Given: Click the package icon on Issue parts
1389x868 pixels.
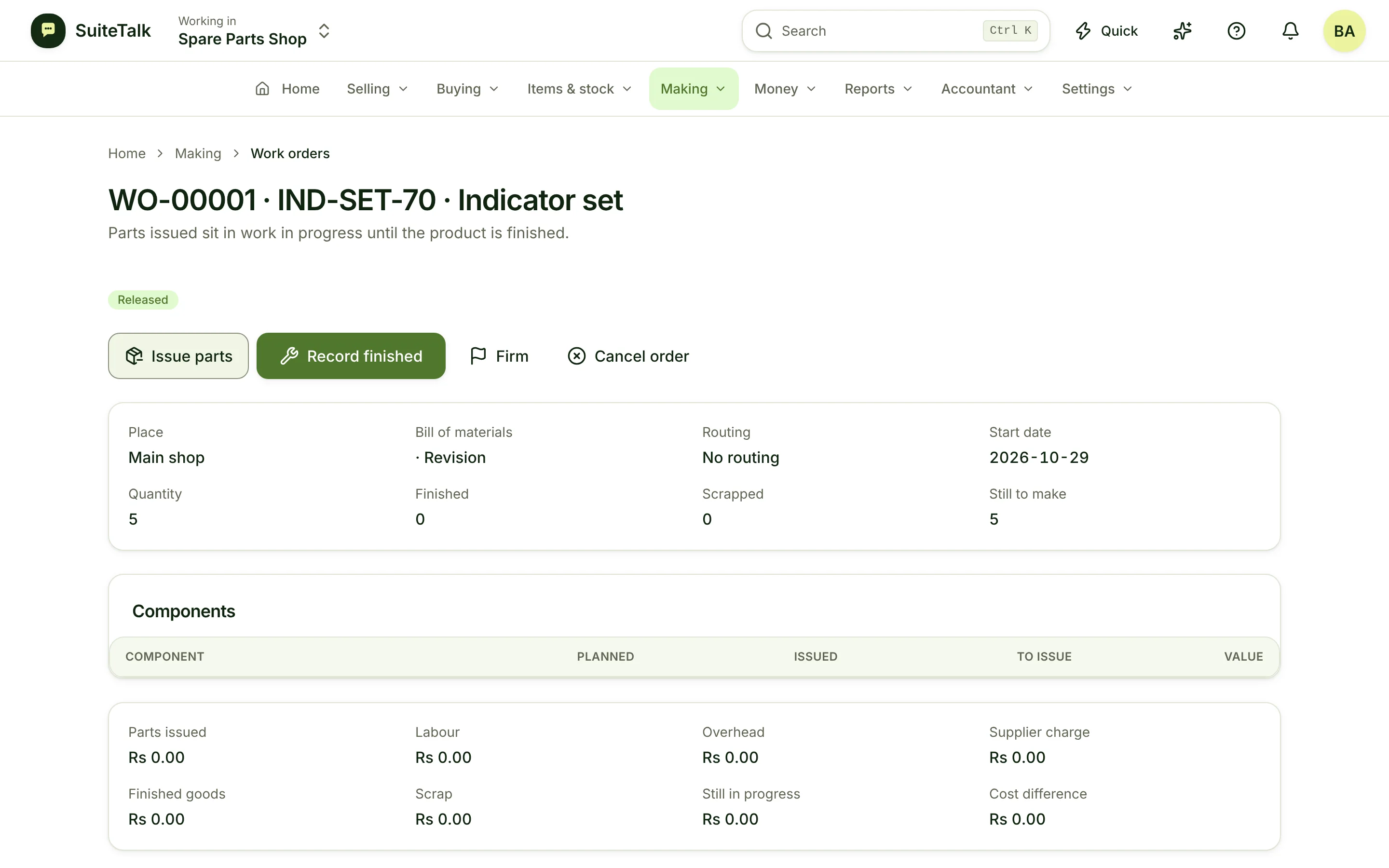Looking at the screenshot, I should pos(134,356).
